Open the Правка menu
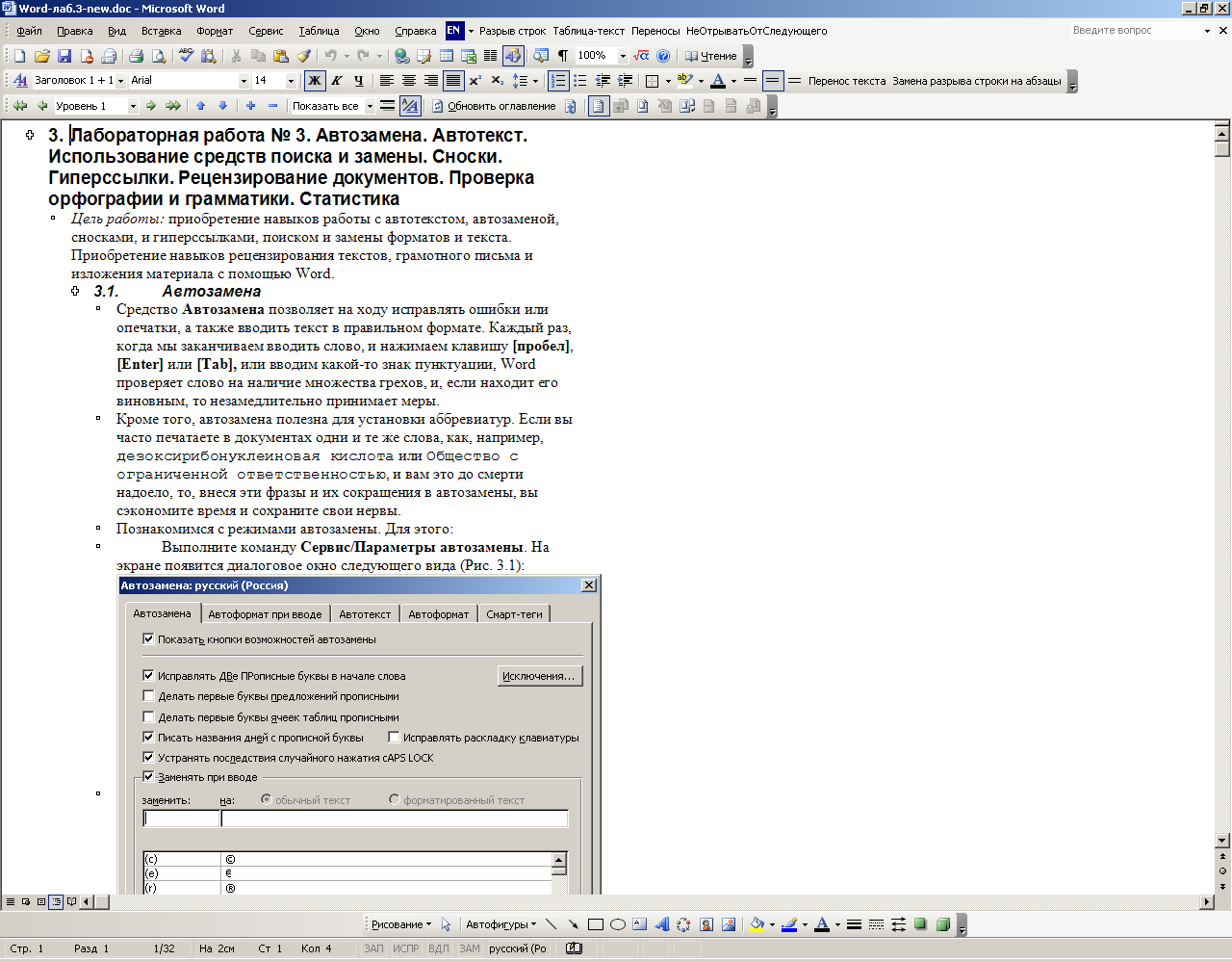Viewport: 1232px width, 961px height. (x=75, y=31)
